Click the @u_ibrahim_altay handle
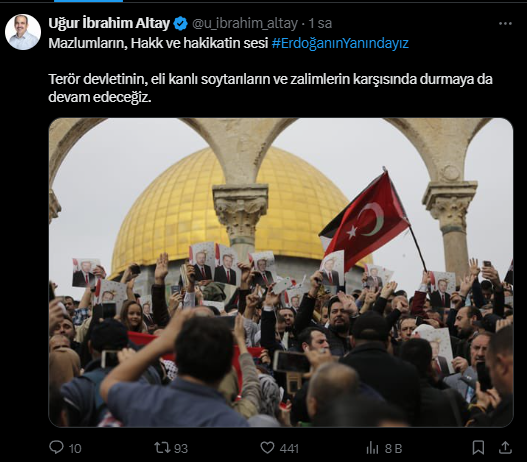Screen dimensions: 527x462 pos(245,24)
